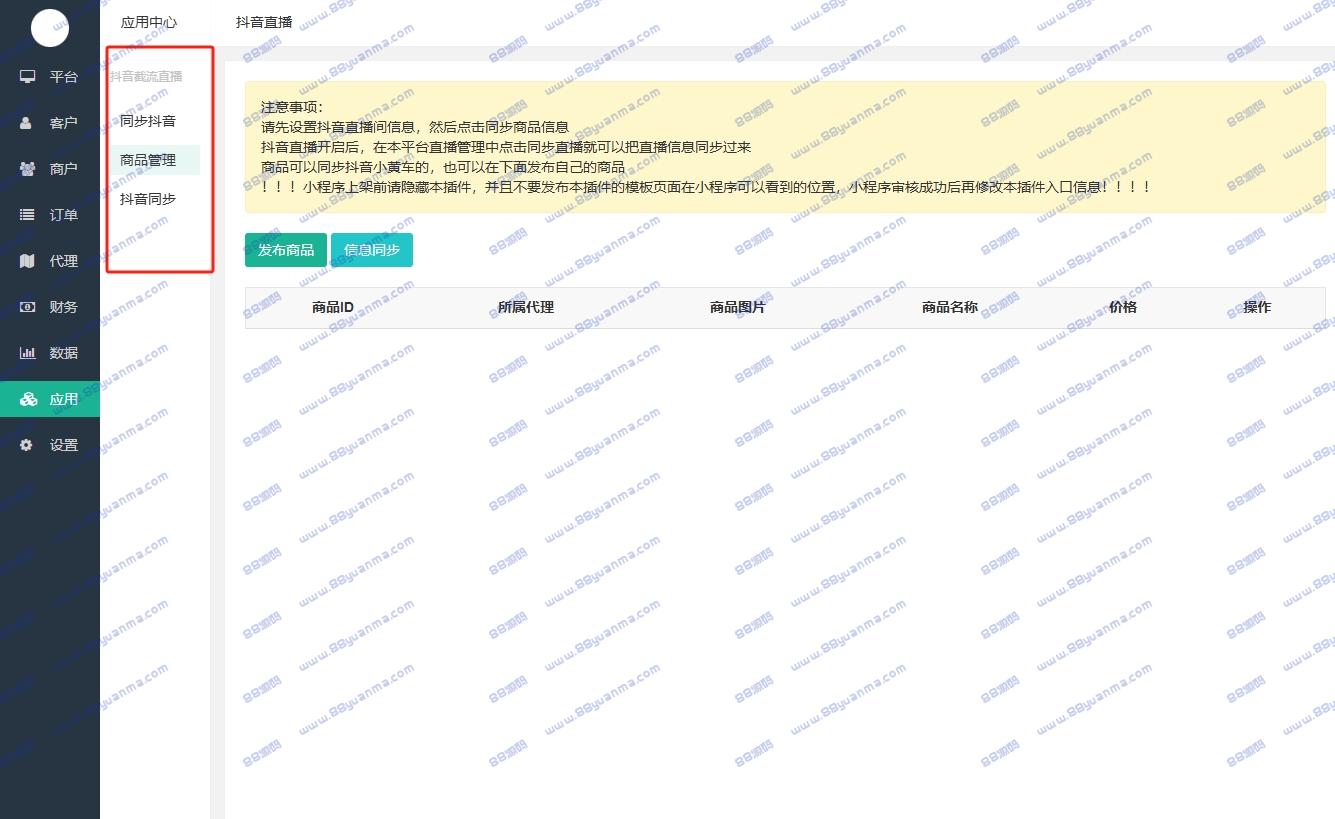Image resolution: width=1335 pixels, height=819 pixels.
Task: Click the 应用 cubes icon
Action: [x=28, y=399]
